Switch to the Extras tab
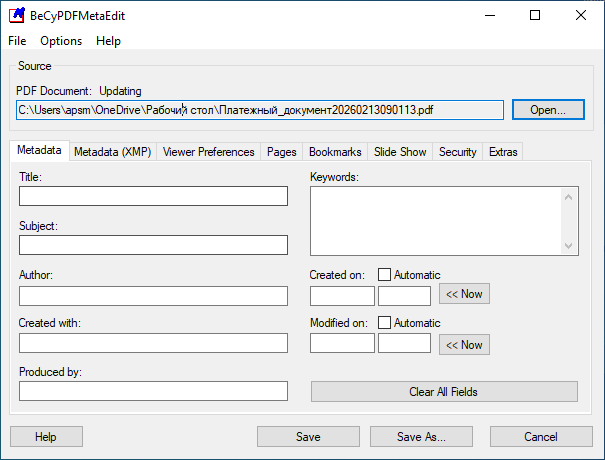The image size is (605, 460). 503,152
